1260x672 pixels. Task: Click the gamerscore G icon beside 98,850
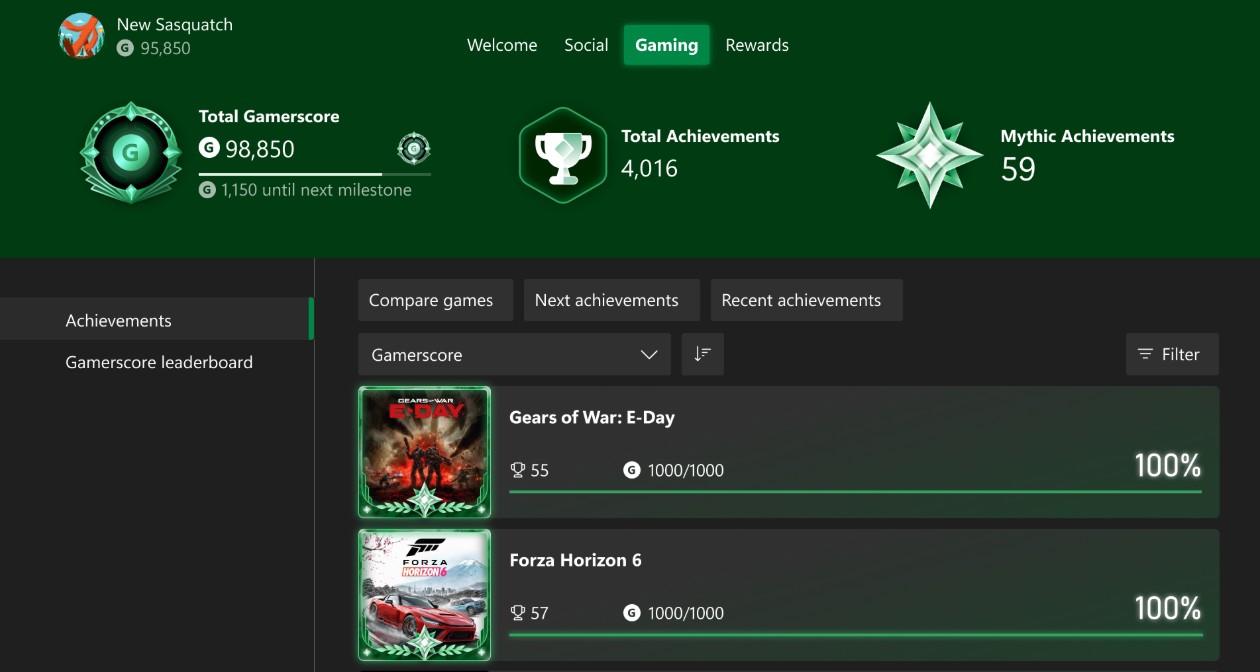(209, 148)
